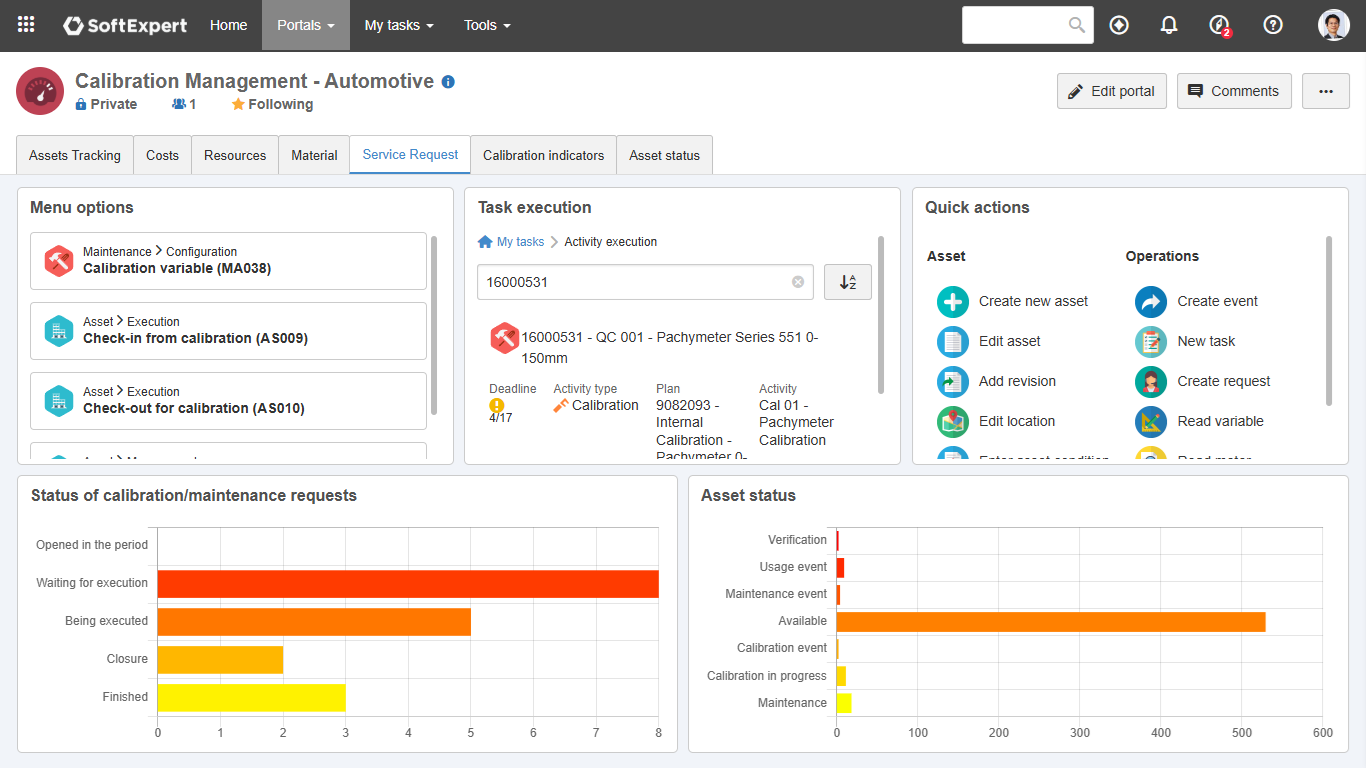1366x768 pixels.
Task: Click the portal info icon next to the title
Action: tap(448, 82)
